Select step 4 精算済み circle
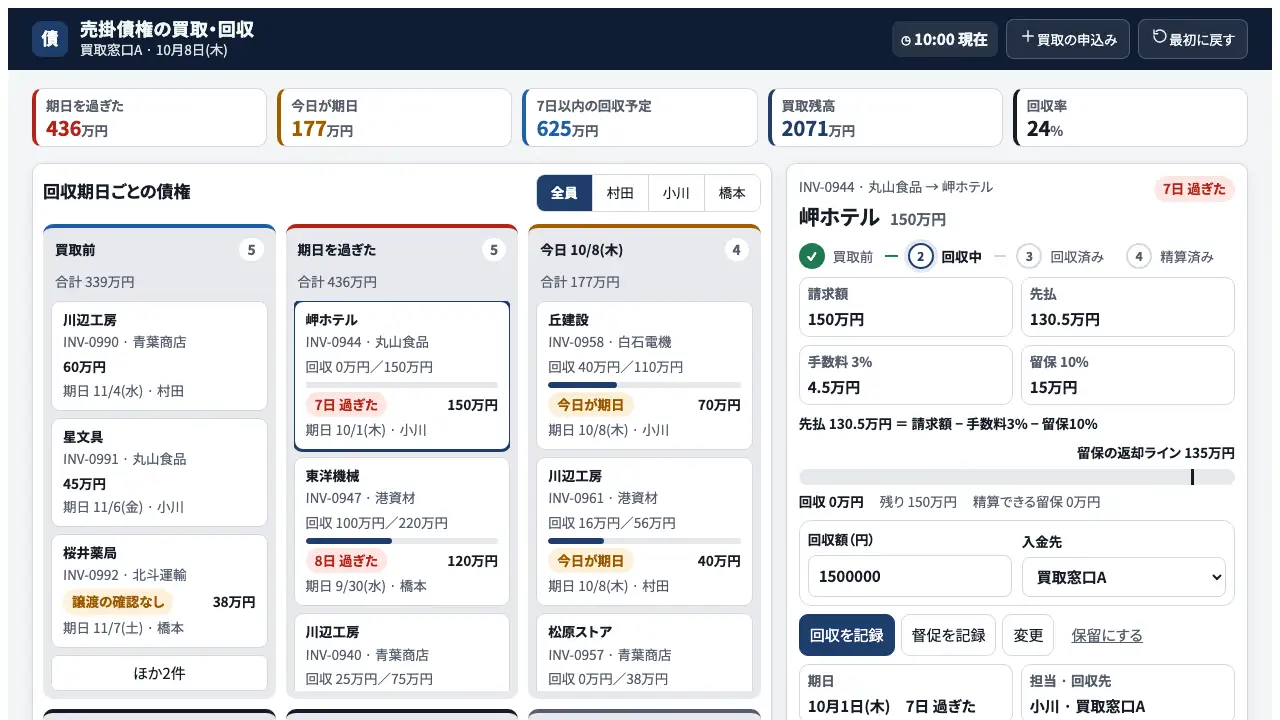The height and width of the screenshot is (720, 1280). point(1139,257)
